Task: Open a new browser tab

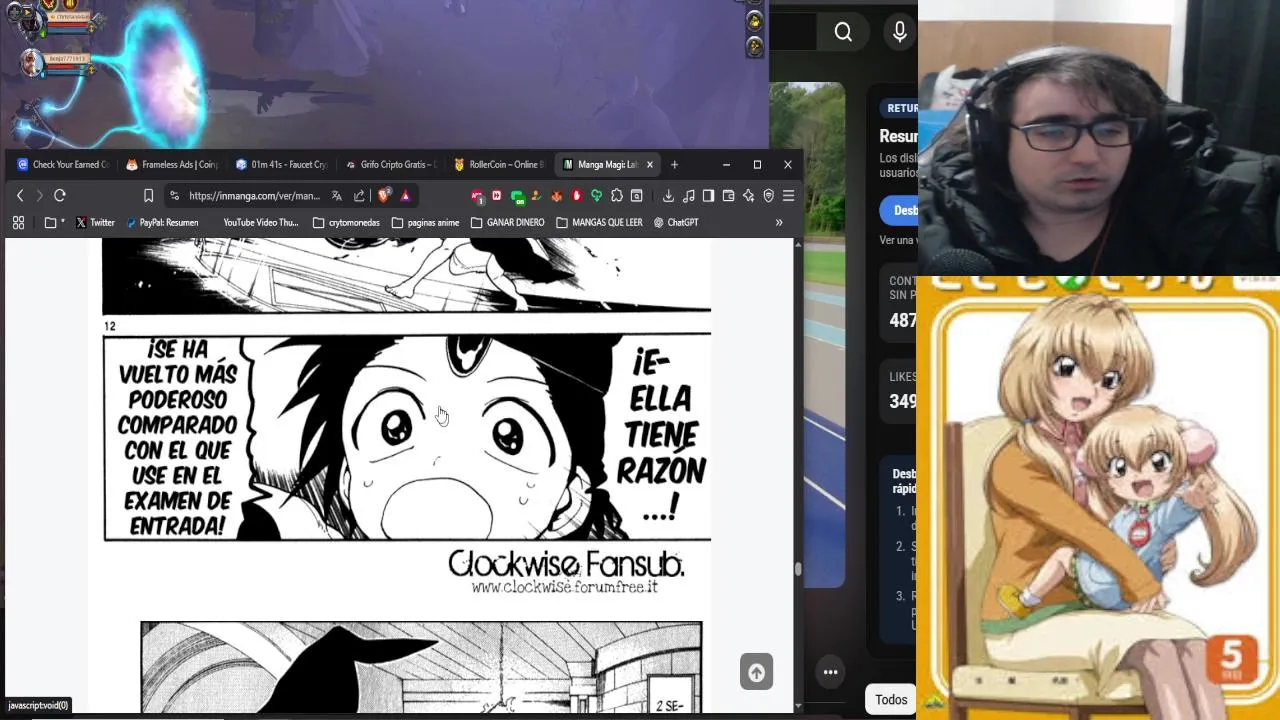Action: (674, 165)
